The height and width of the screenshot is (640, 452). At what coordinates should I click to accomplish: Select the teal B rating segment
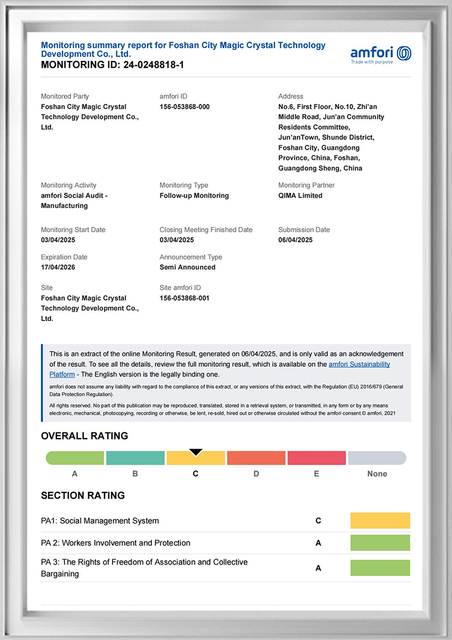click(x=135, y=458)
